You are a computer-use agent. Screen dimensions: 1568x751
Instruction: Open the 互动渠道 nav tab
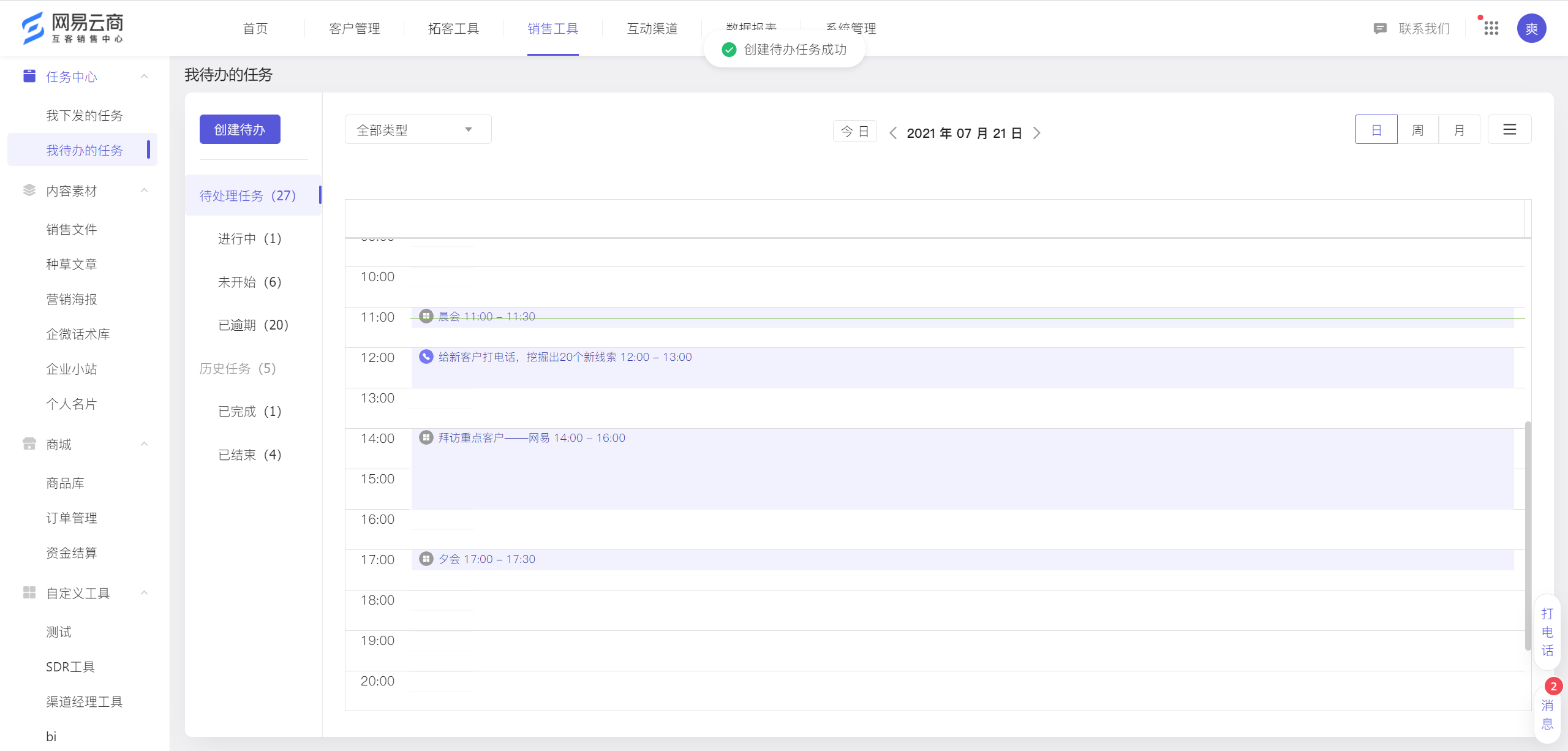point(652,28)
